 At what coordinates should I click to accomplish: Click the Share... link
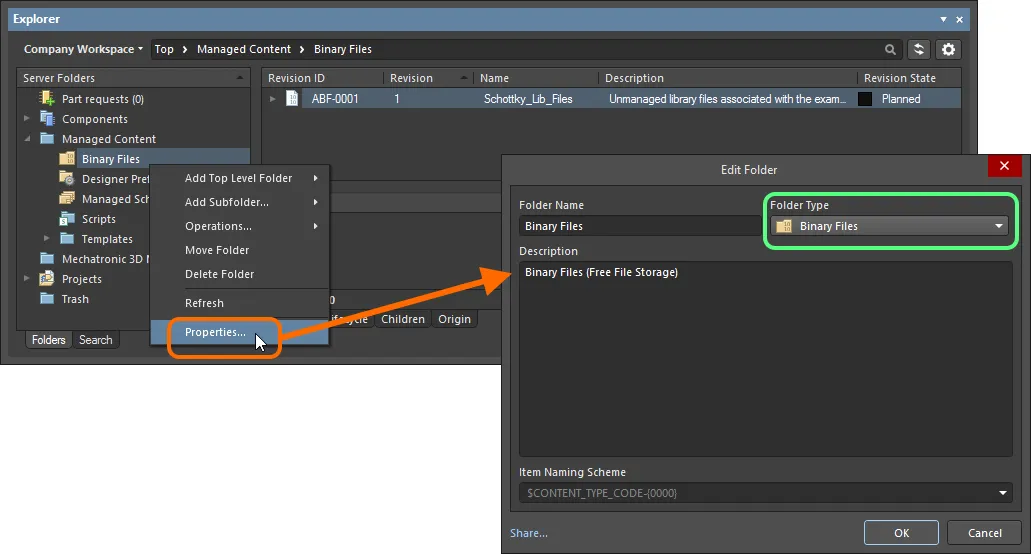(x=528, y=533)
